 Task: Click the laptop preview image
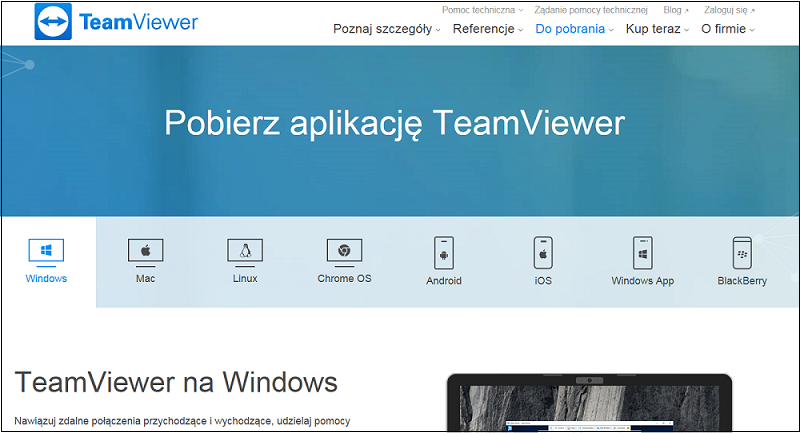pyautogui.click(x=589, y=402)
